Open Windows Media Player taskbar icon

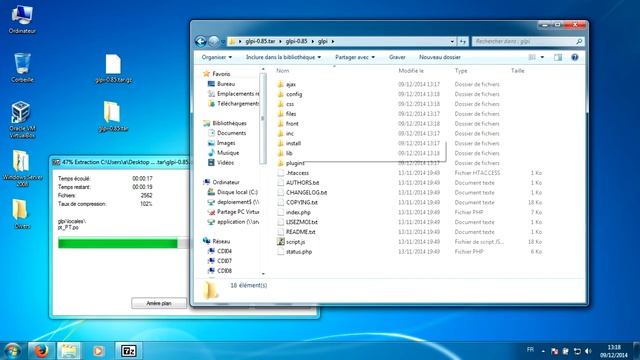point(98,351)
